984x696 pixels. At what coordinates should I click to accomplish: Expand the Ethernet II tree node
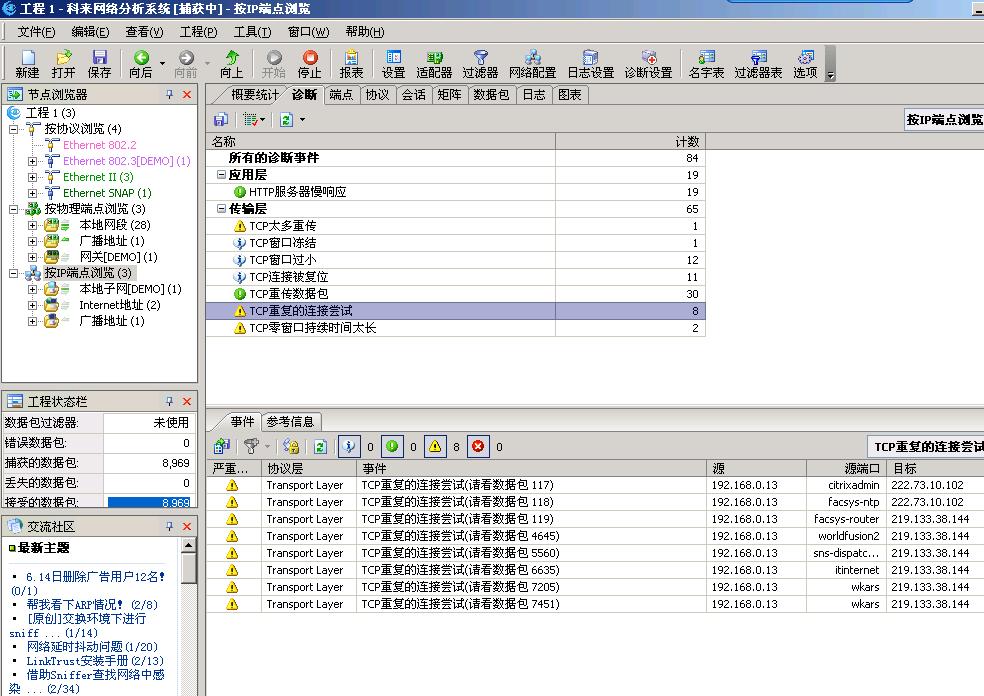tap(32, 177)
